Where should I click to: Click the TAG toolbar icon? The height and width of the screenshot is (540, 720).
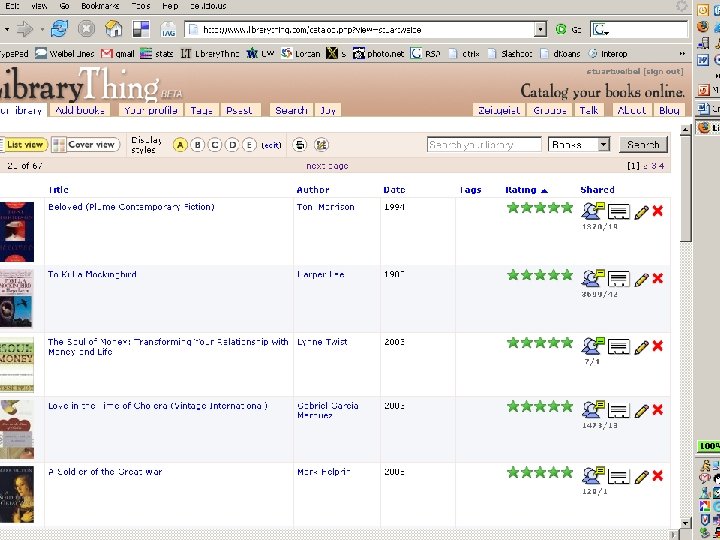pyautogui.click(x=168, y=30)
